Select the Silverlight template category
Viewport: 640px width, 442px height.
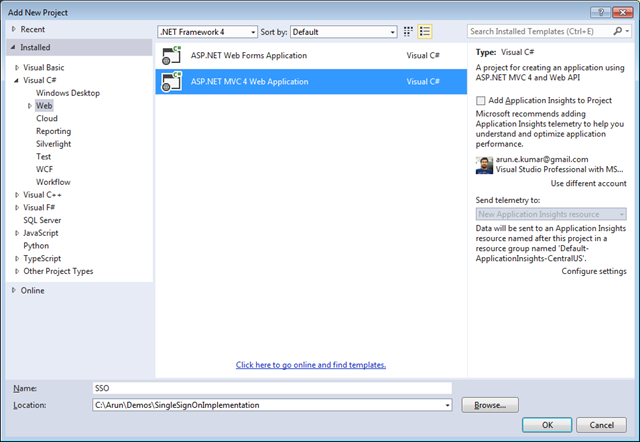53,144
